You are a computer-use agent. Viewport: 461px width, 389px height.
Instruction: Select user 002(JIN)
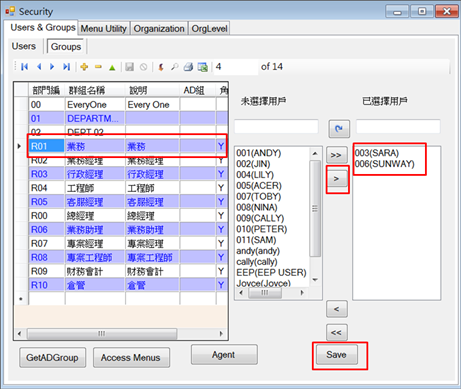[253, 164]
